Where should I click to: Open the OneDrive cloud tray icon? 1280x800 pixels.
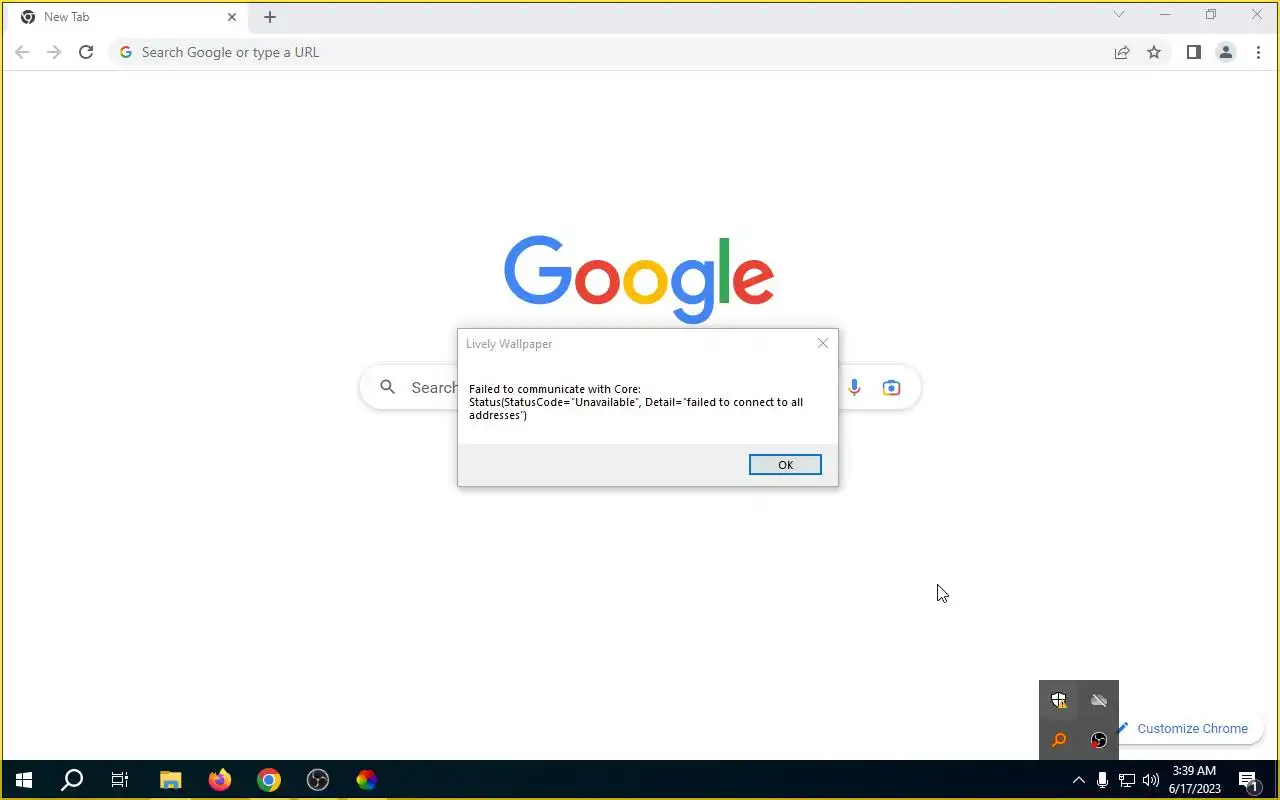1099,700
